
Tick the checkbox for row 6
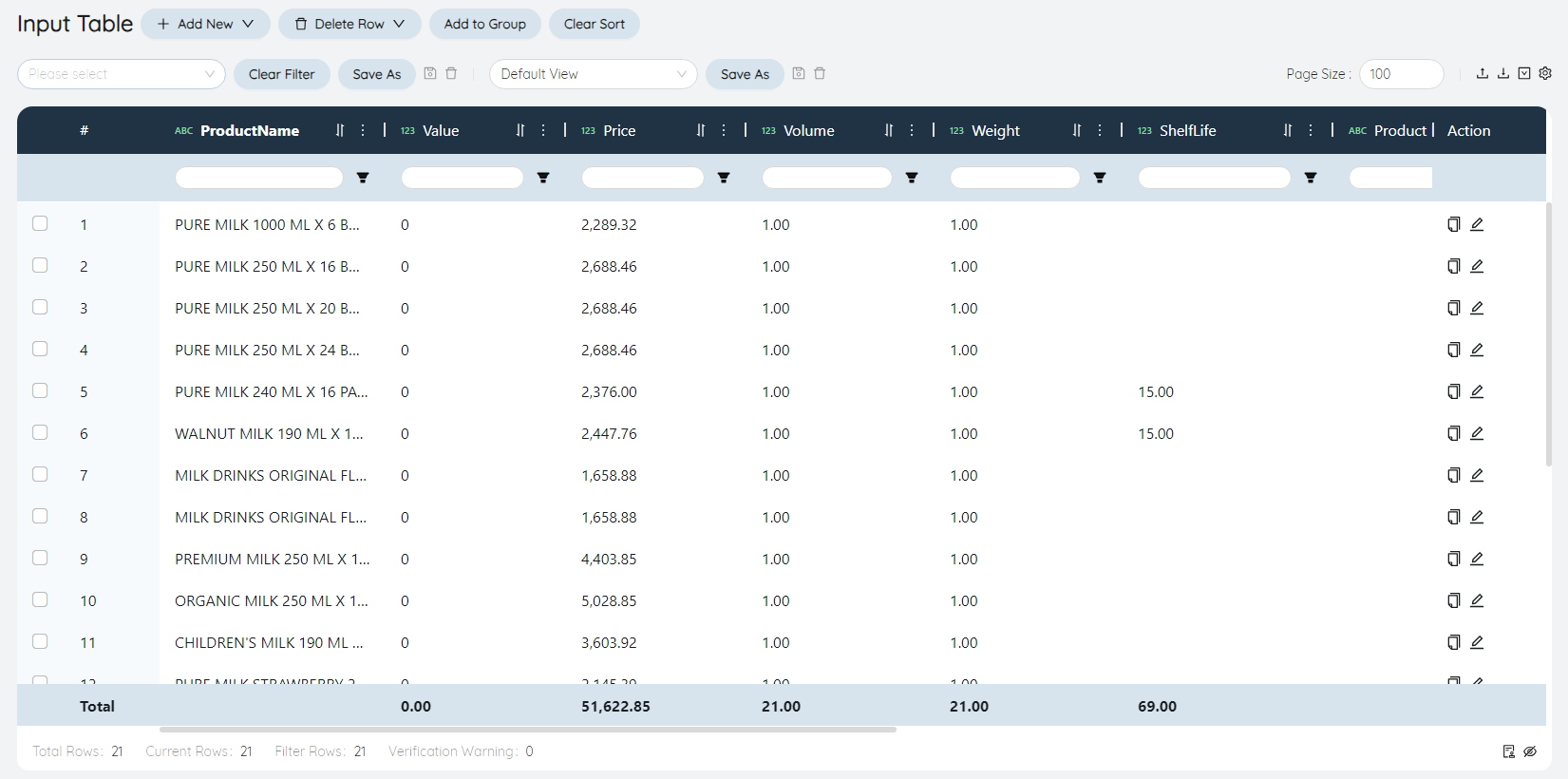pyautogui.click(x=40, y=432)
